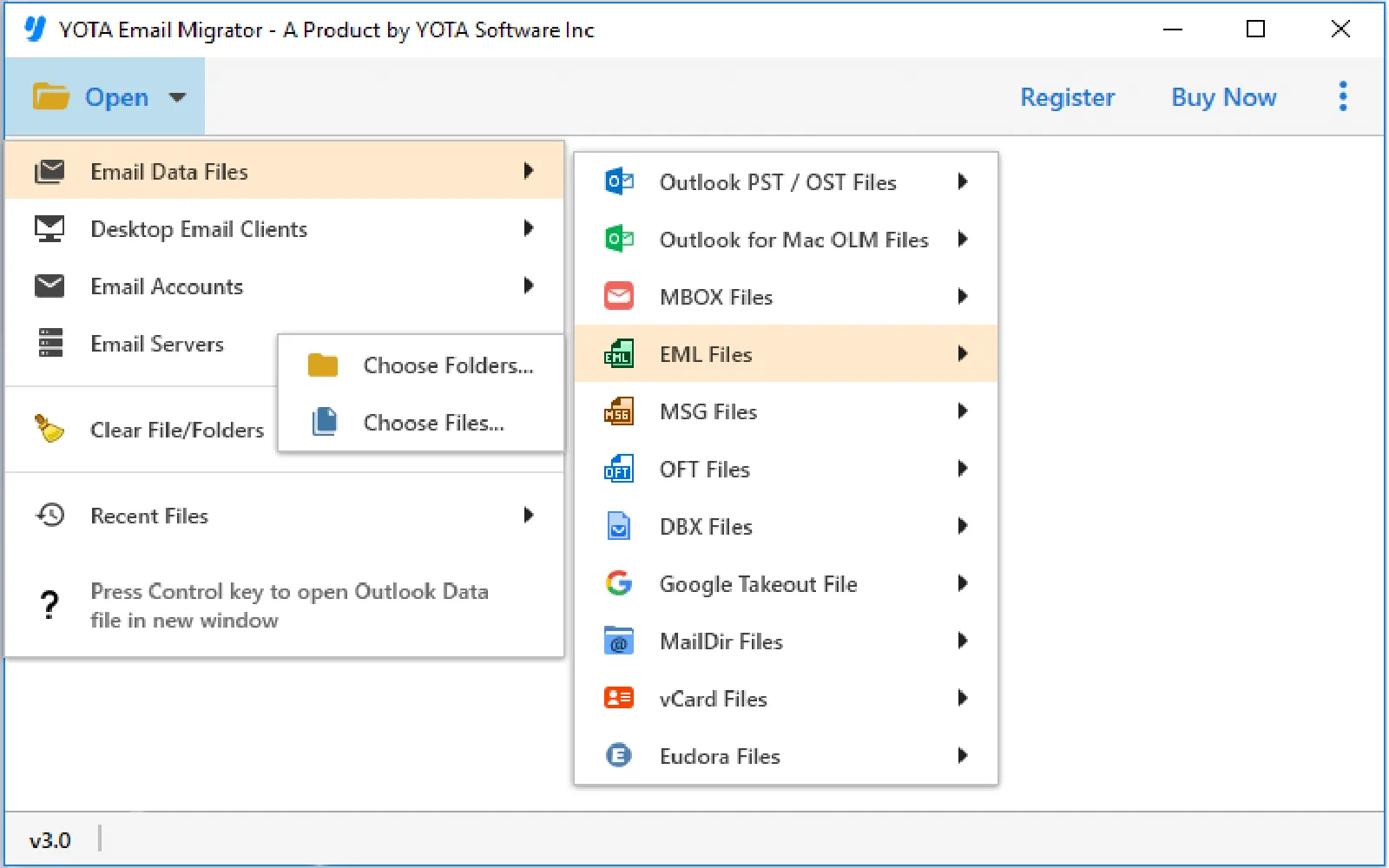
Task: Select the Desktop Email Clients entry
Action: point(285,228)
